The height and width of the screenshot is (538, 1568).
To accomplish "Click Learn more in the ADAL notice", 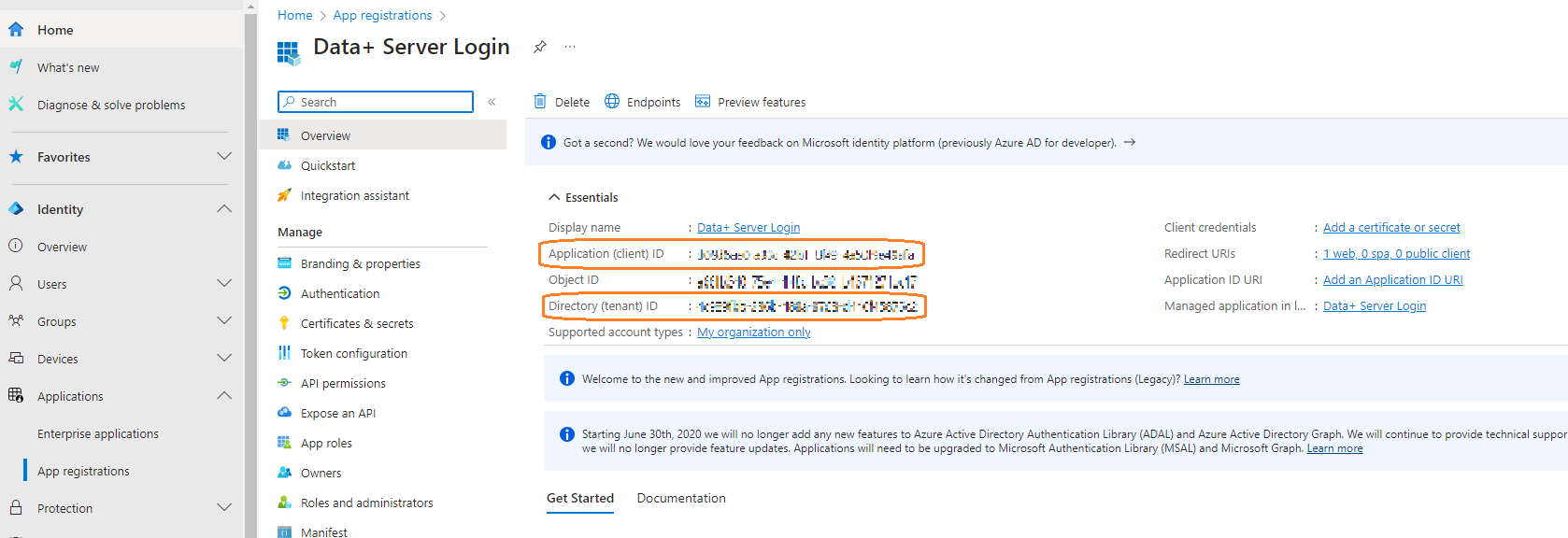I will tap(1334, 448).
